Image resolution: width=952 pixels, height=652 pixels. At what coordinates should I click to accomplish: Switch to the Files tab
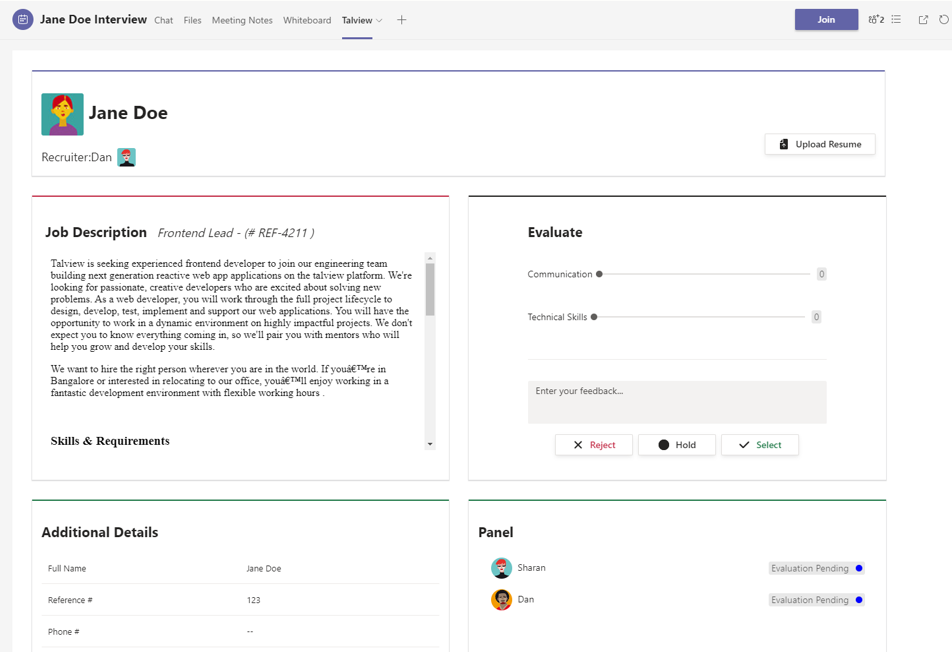click(x=192, y=20)
